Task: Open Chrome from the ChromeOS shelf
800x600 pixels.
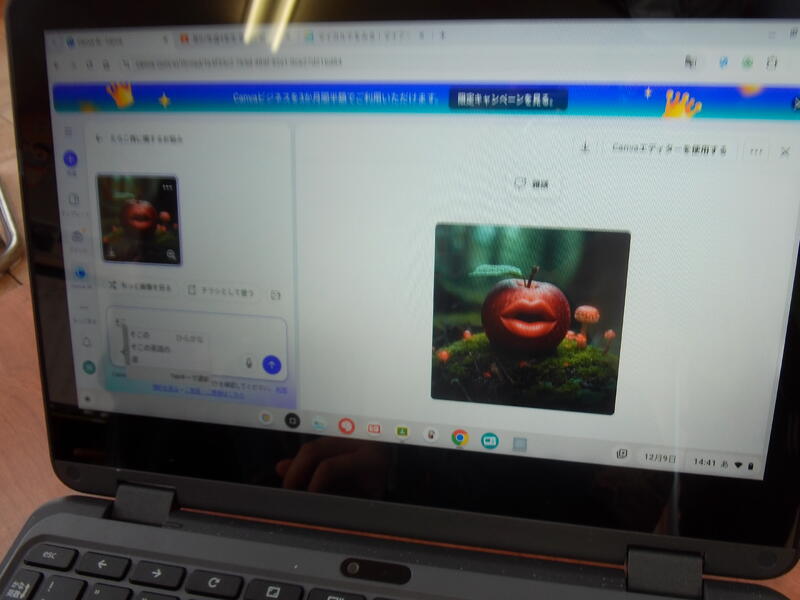Action: (x=459, y=437)
